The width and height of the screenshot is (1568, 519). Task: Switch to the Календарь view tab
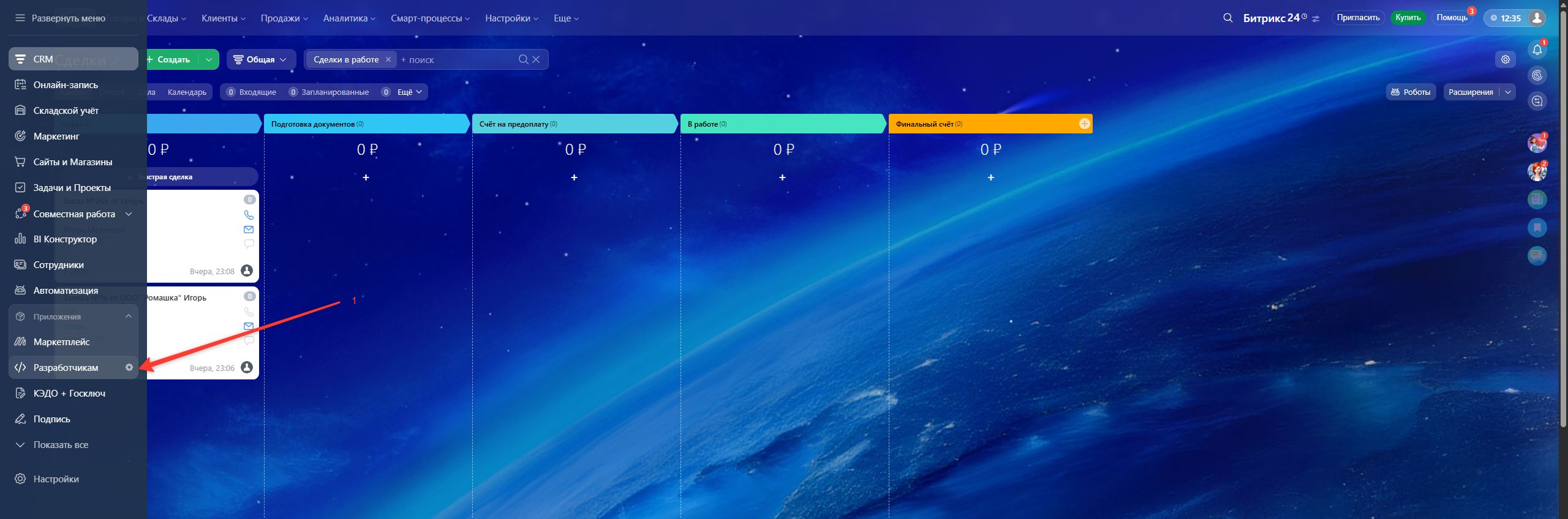pyautogui.click(x=187, y=92)
